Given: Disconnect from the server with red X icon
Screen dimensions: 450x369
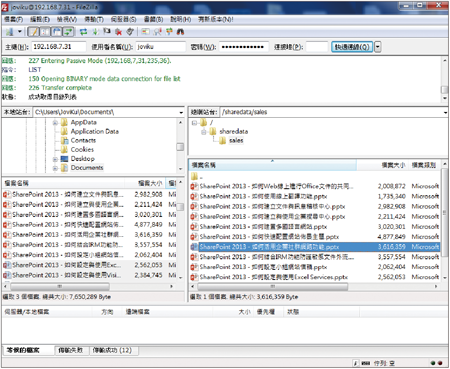Looking at the screenshot, I should pyautogui.click(x=118, y=32).
